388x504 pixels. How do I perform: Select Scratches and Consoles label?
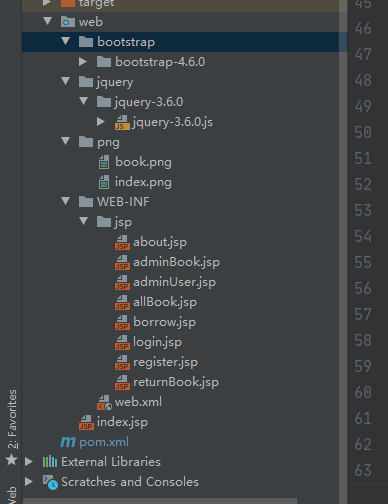coord(130,482)
